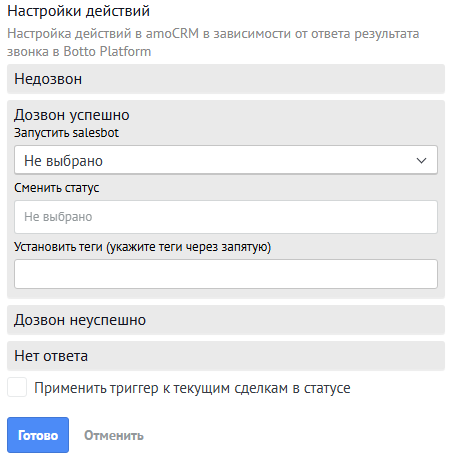
Task: Click the Не выбрано placeholder in status field
Action: pos(58,217)
